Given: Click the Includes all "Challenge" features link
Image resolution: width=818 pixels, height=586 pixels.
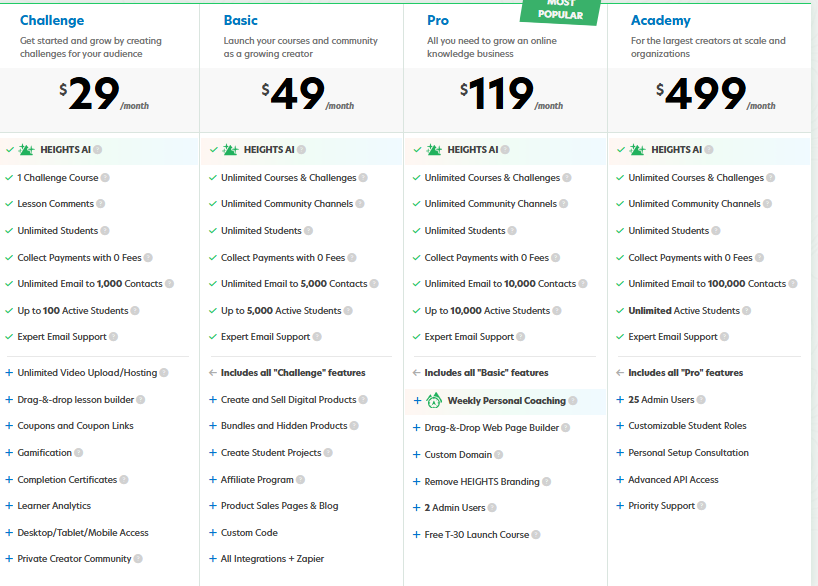Looking at the screenshot, I should pyautogui.click(x=292, y=373).
